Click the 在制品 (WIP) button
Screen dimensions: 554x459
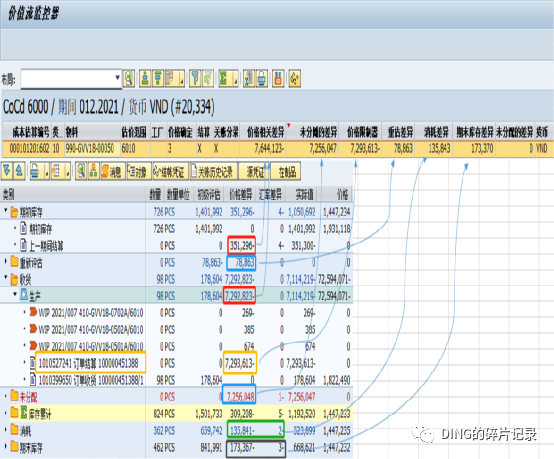point(285,171)
